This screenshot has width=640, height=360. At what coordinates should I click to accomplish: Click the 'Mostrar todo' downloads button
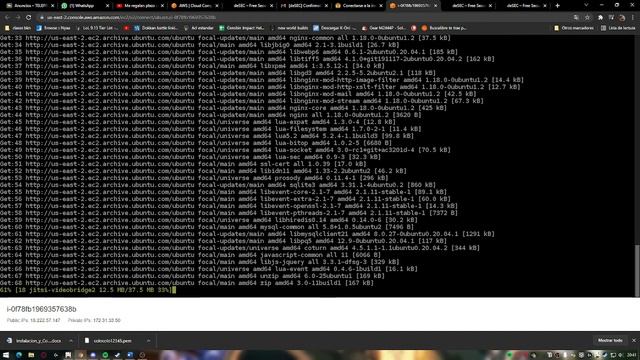610,340
